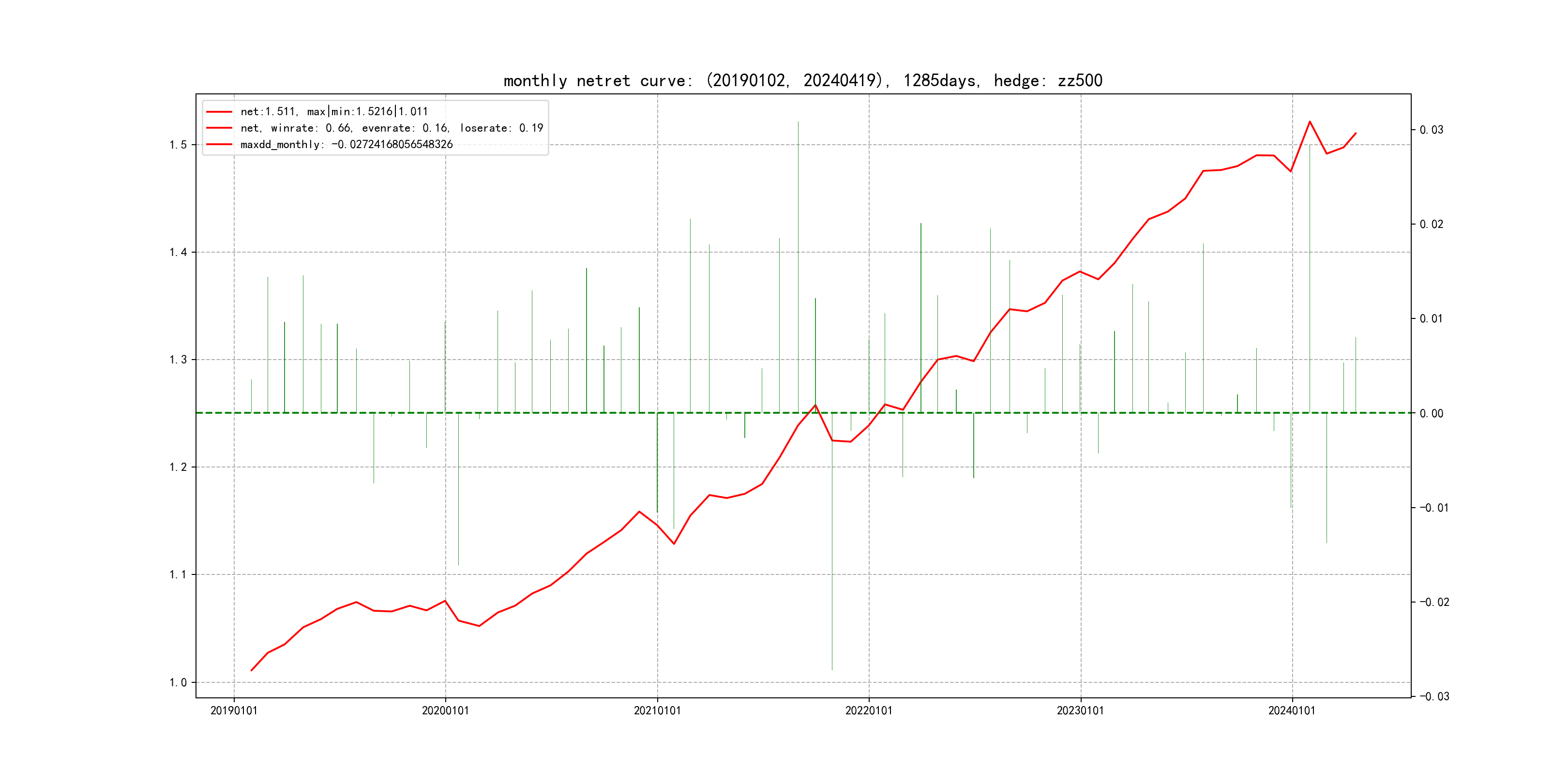Image resolution: width=1568 pixels, height=784 pixels.
Task: Click the peak of the red net curve
Action: (x=1309, y=122)
